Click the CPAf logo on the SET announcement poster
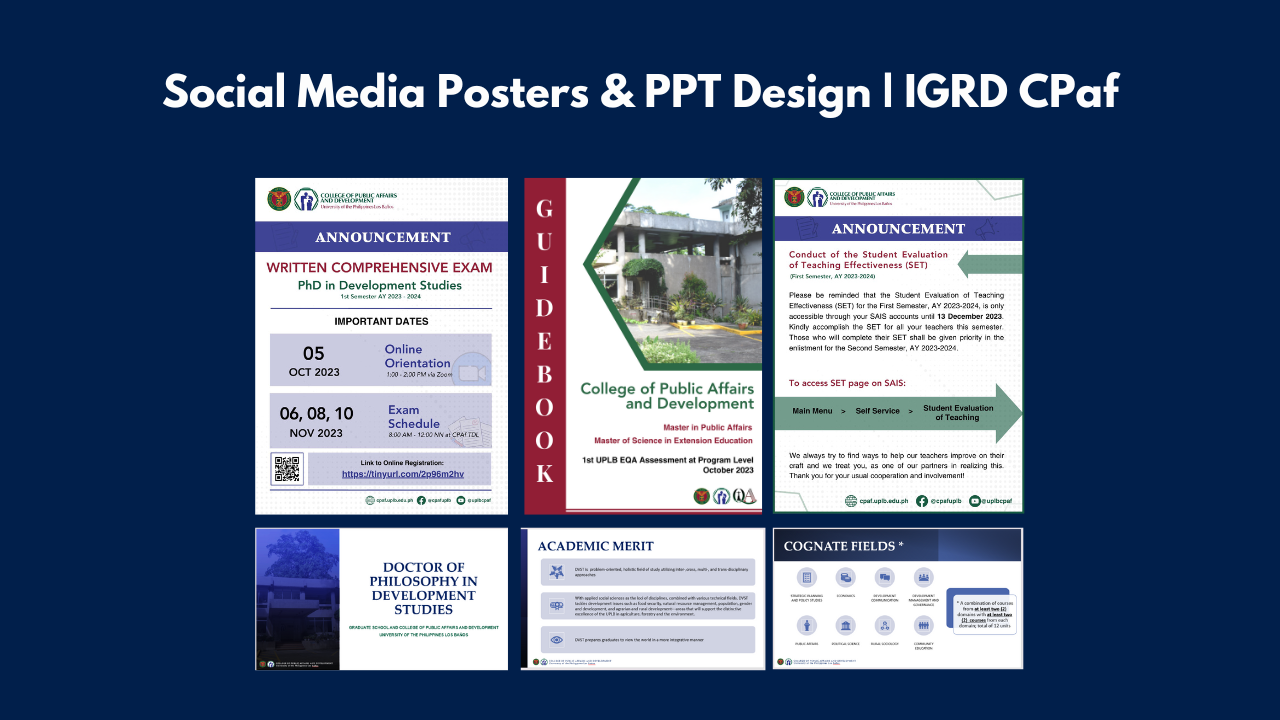 (817, 197)
